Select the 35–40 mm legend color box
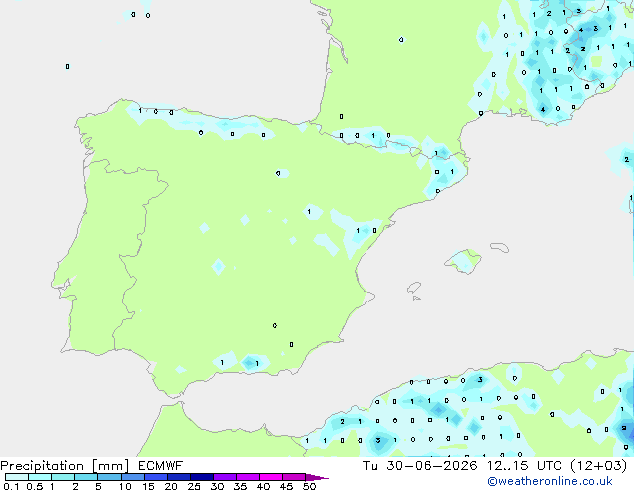This screenshot has width=634, height=490. [x=247, y=477]
